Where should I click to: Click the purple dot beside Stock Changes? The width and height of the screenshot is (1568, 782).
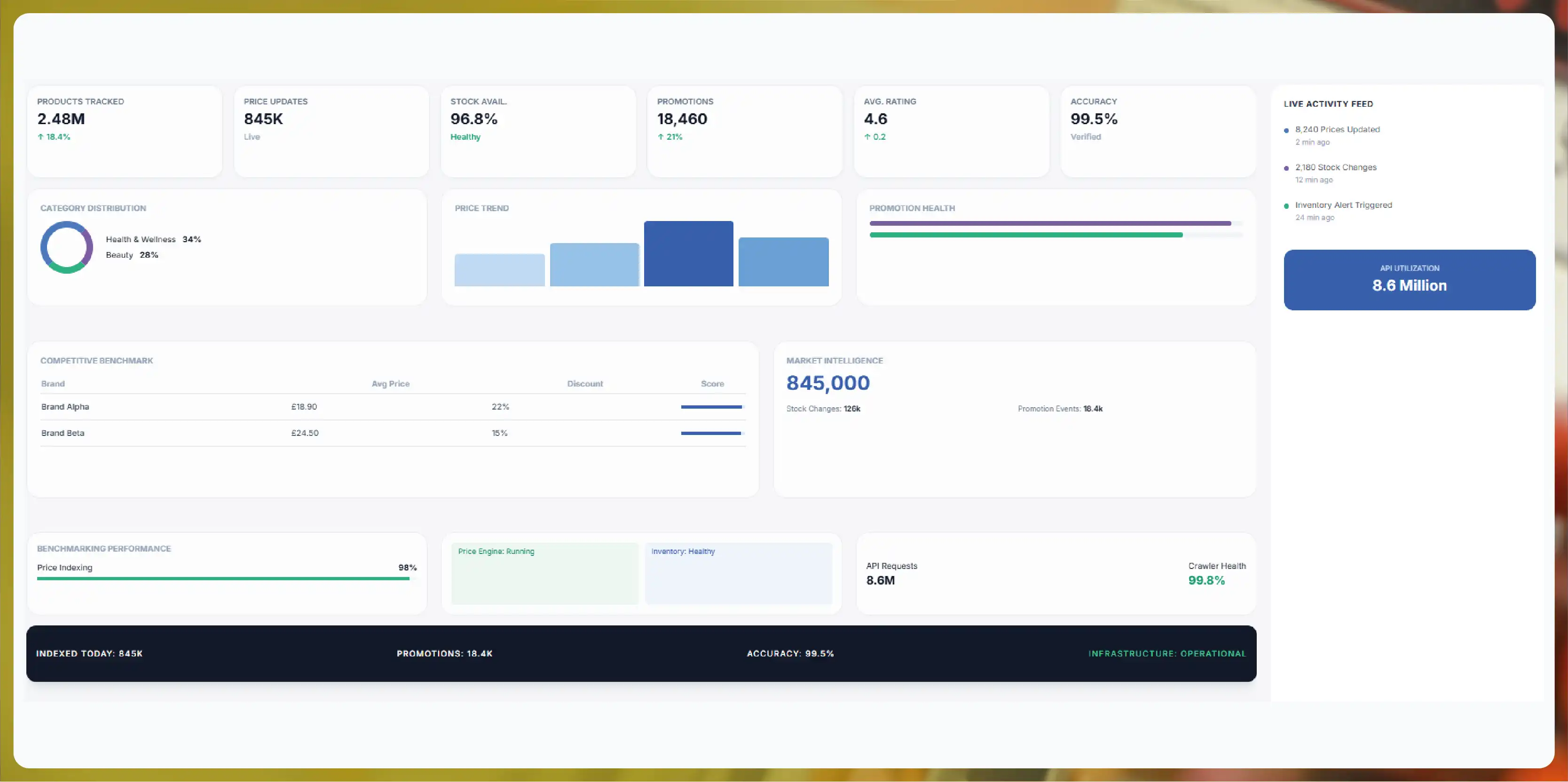[x=1286, y=168]
